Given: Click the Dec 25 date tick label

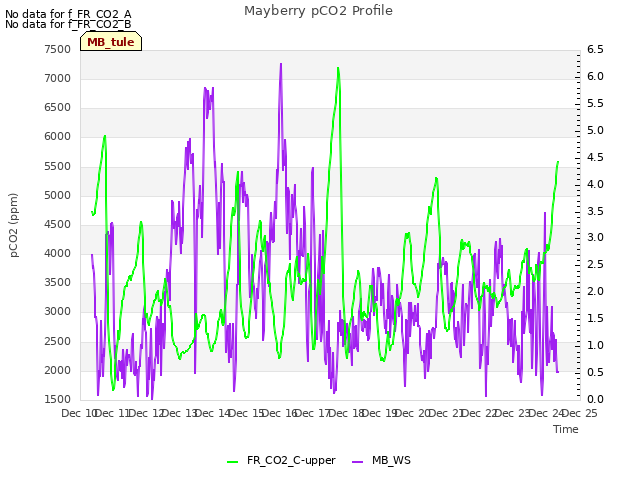Looking at the screenshot, I should tap(580, 413).
